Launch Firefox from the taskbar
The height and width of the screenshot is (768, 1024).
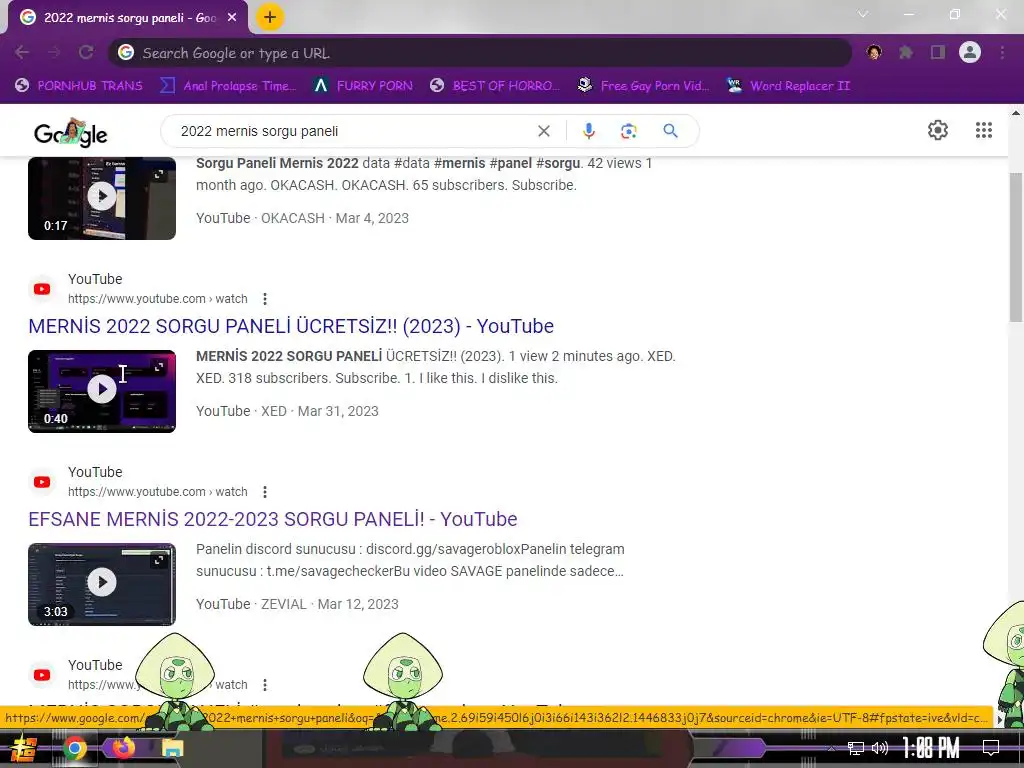click(x=123, y=748)
